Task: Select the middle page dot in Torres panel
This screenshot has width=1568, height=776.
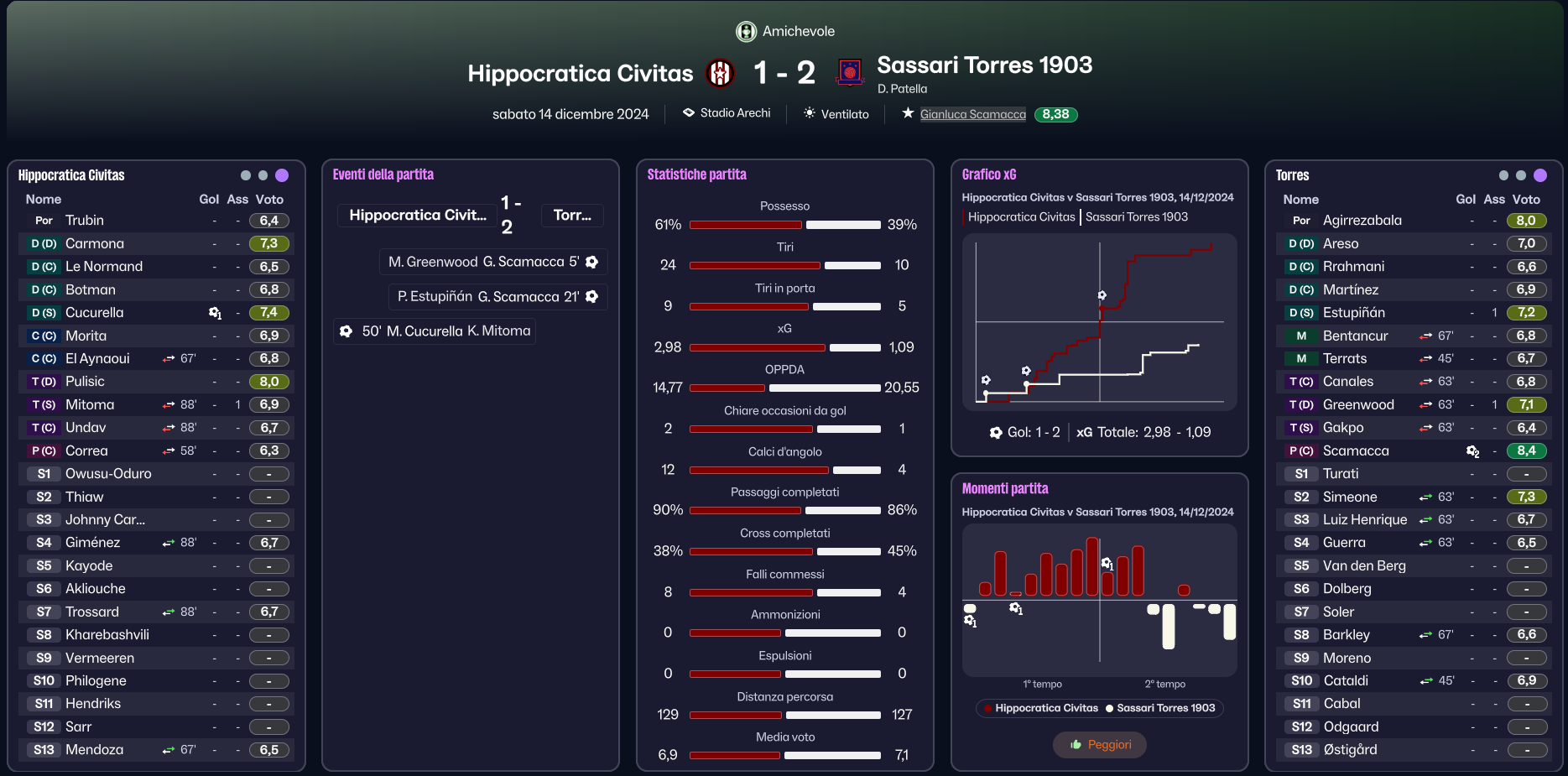Action: tap(1521, 175)
